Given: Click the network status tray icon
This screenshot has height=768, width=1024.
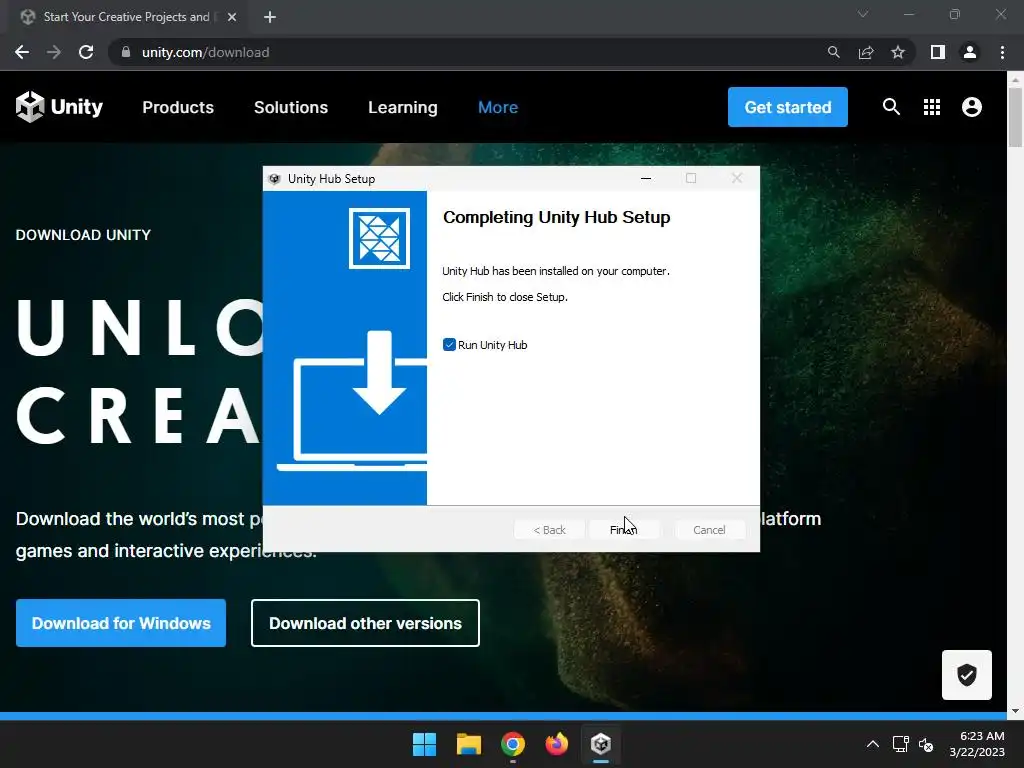Looking at the screenshot, I should (901, 744).
